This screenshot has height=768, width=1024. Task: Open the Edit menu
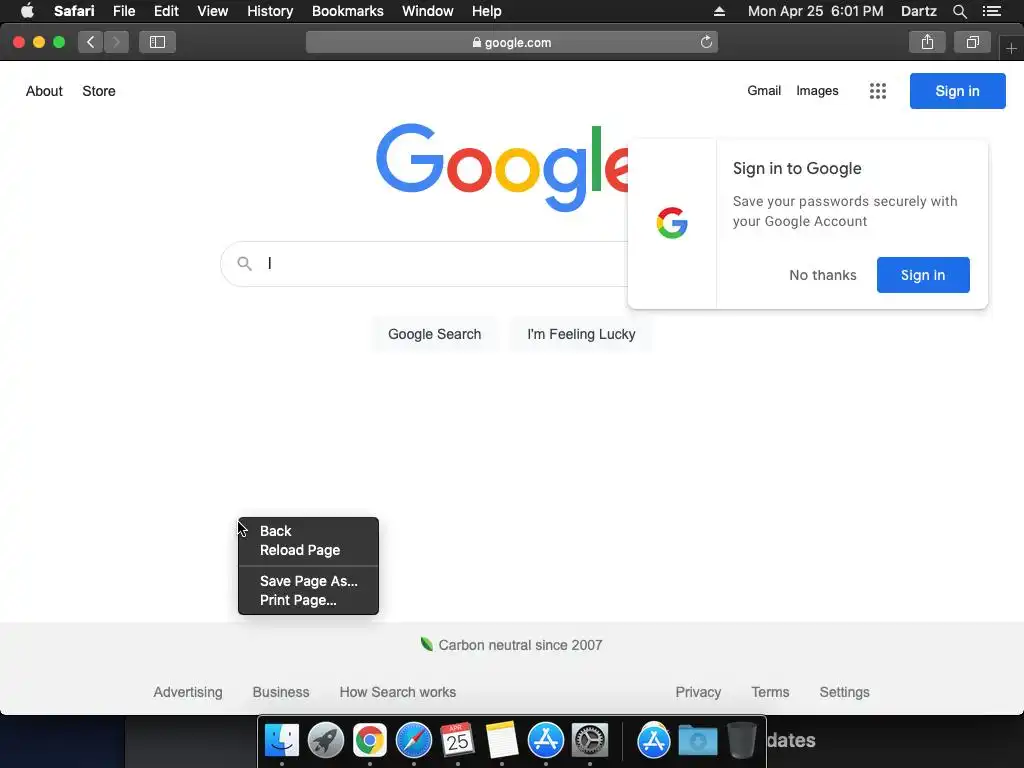pyautogui.click(x=166, y=11)
